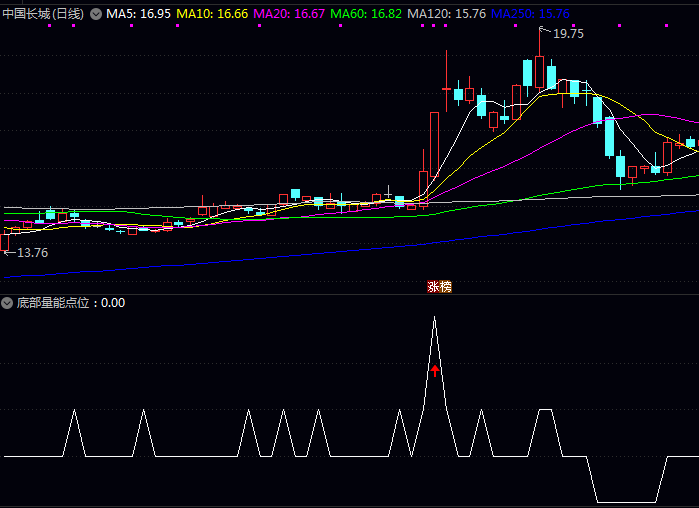Click the red arrow signal in indicator panel
This screenshot has height=508, width=699.
point(435,371)
